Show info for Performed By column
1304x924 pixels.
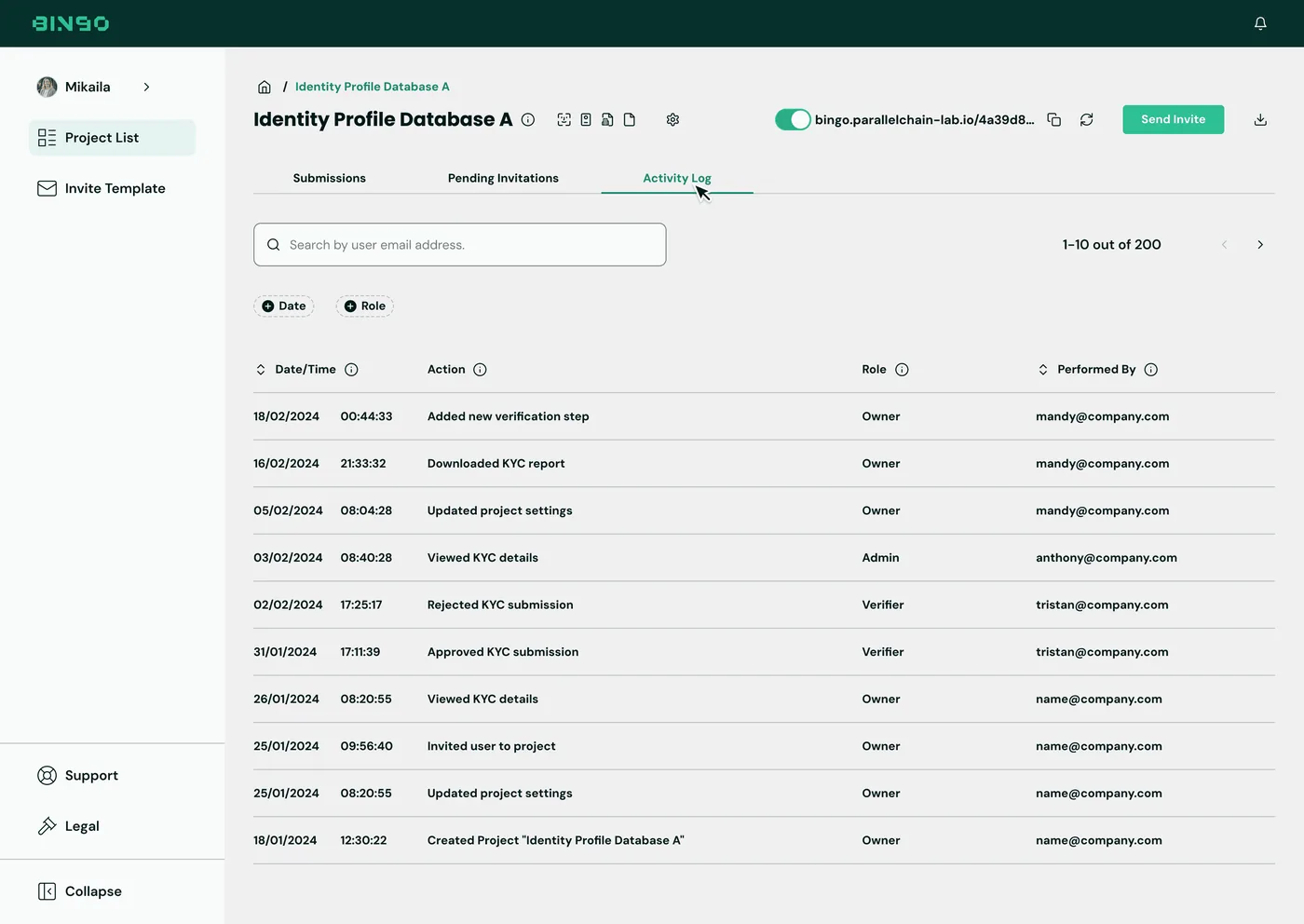[1151, 370]
